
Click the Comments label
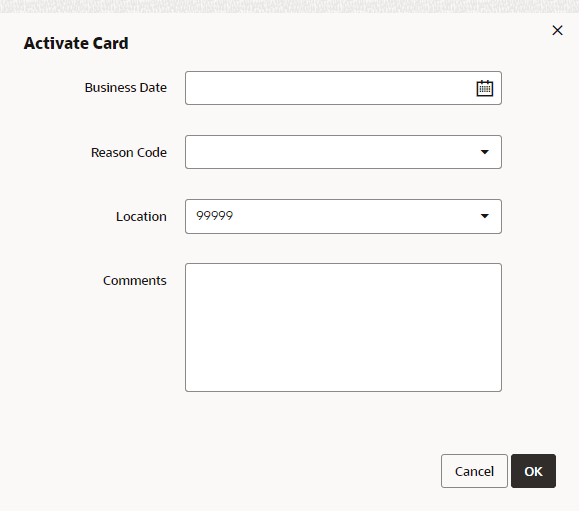pos(135,281)
